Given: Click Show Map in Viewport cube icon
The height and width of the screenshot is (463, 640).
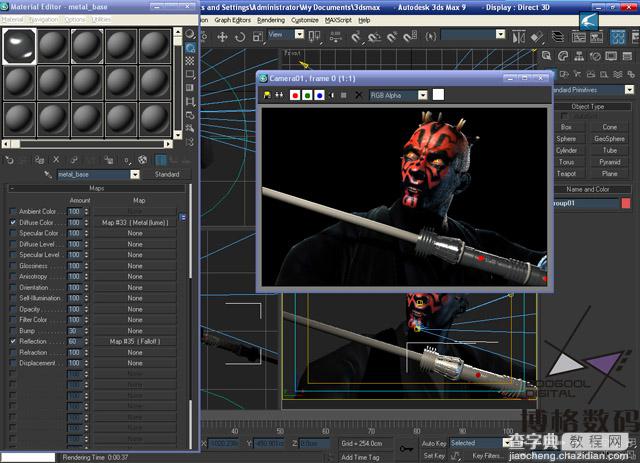Looking at the screenshot, I should (x=142, y=160).
